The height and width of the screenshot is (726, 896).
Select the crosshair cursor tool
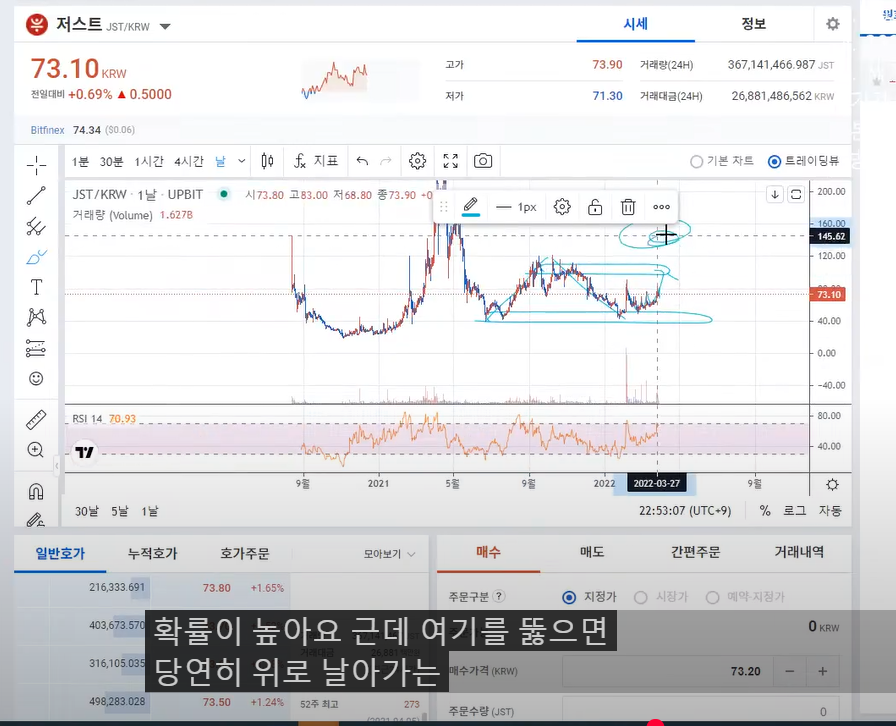(x=36, y=165)
